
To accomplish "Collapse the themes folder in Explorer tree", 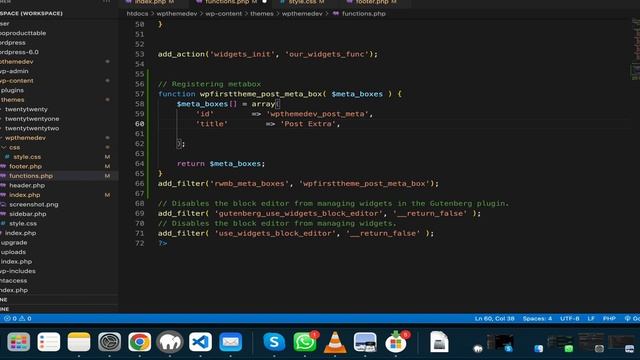I will [12, 100].
